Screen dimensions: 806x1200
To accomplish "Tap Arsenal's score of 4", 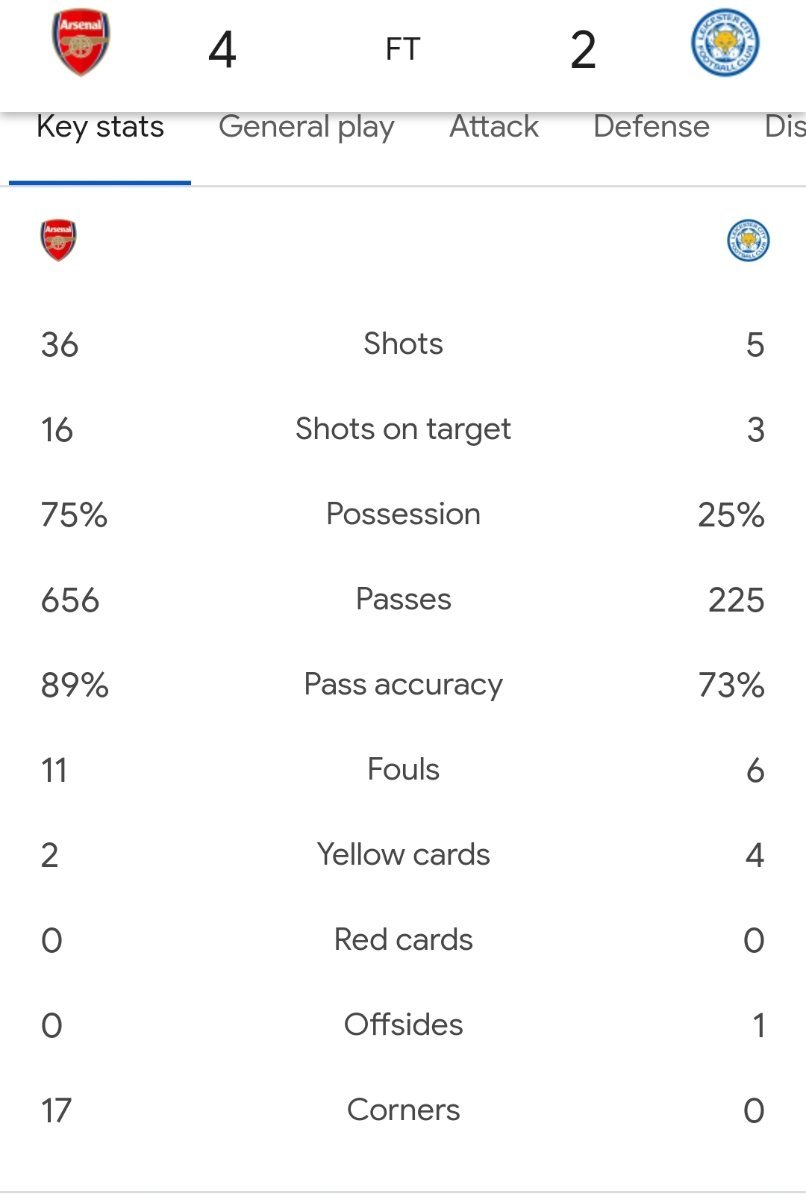I will pyautogui.click(x=222, y=50).
